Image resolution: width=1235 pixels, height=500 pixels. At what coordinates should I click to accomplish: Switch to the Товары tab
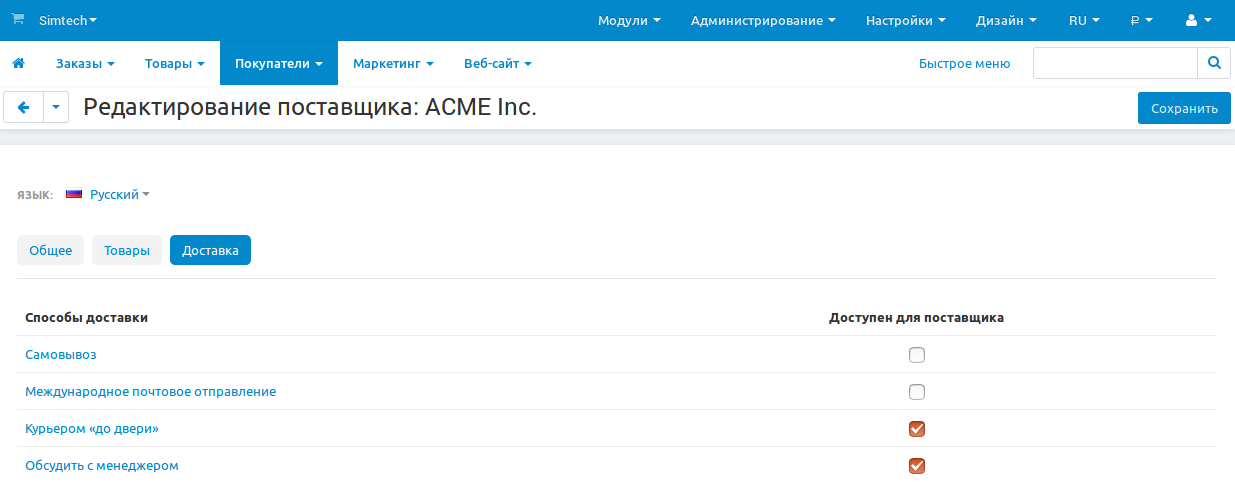(126, 250)
